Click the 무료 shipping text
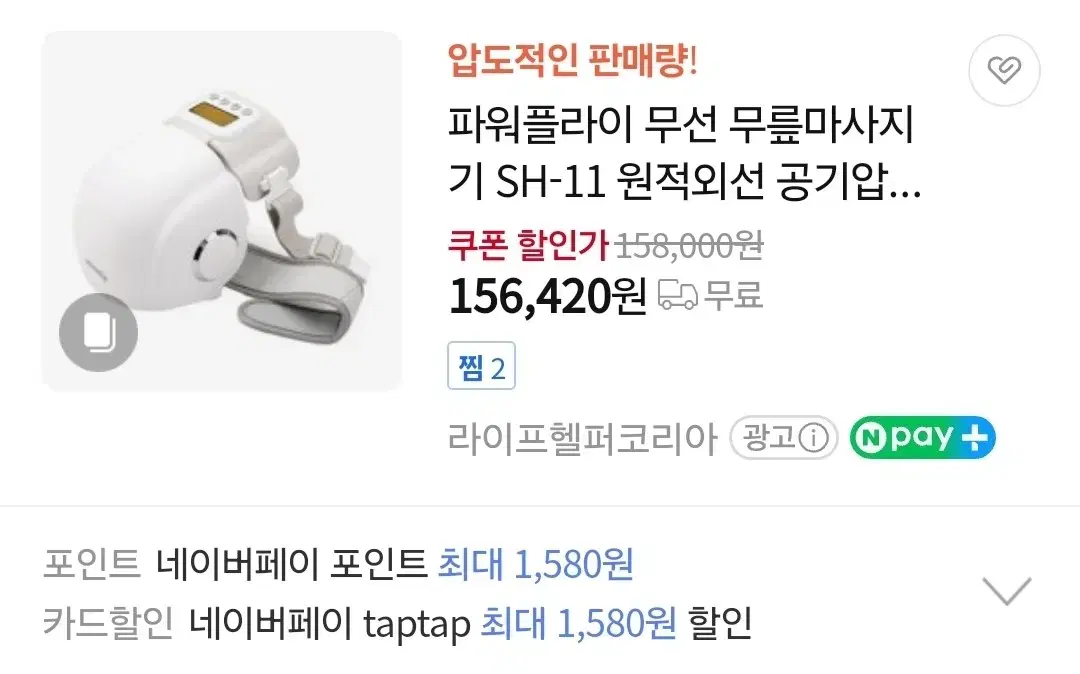Viewport: 1080px width, 674px height. coord(734,295)
